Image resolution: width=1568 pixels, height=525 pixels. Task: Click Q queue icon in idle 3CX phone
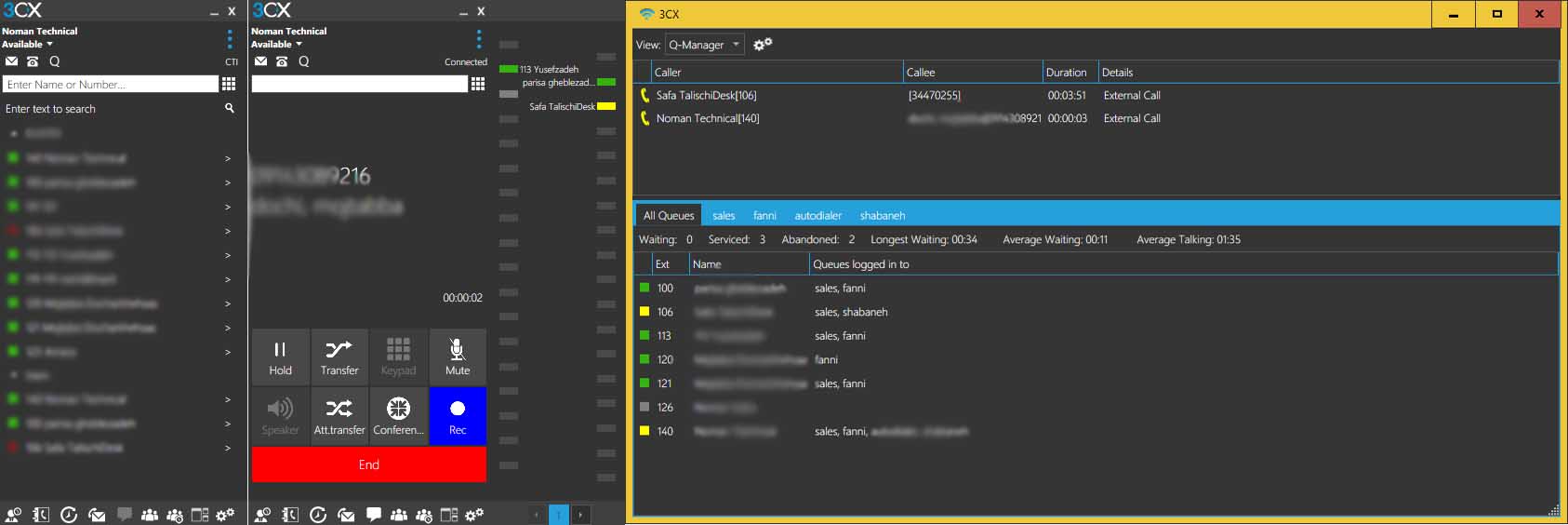[x=55, y=61]
